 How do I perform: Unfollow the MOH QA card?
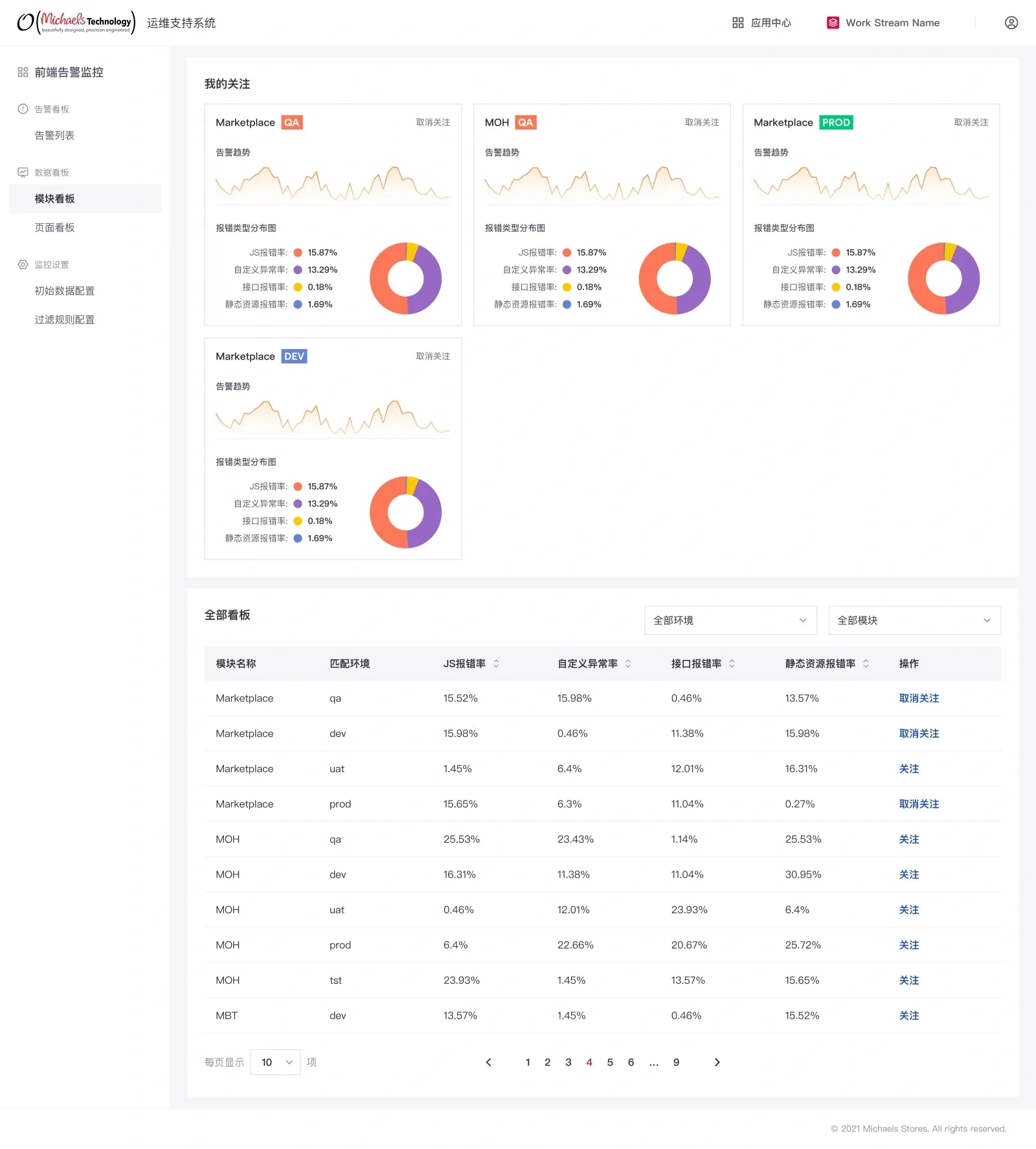[702, 122]
